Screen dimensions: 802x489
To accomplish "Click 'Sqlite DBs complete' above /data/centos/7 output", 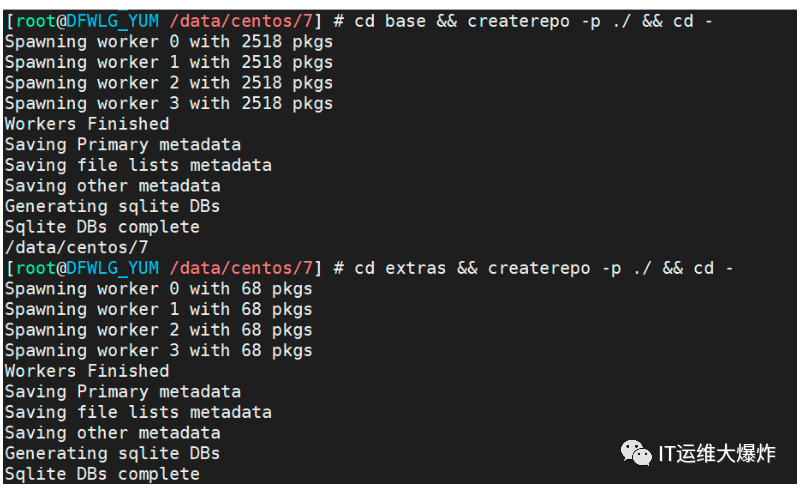I will click(101, 227).
